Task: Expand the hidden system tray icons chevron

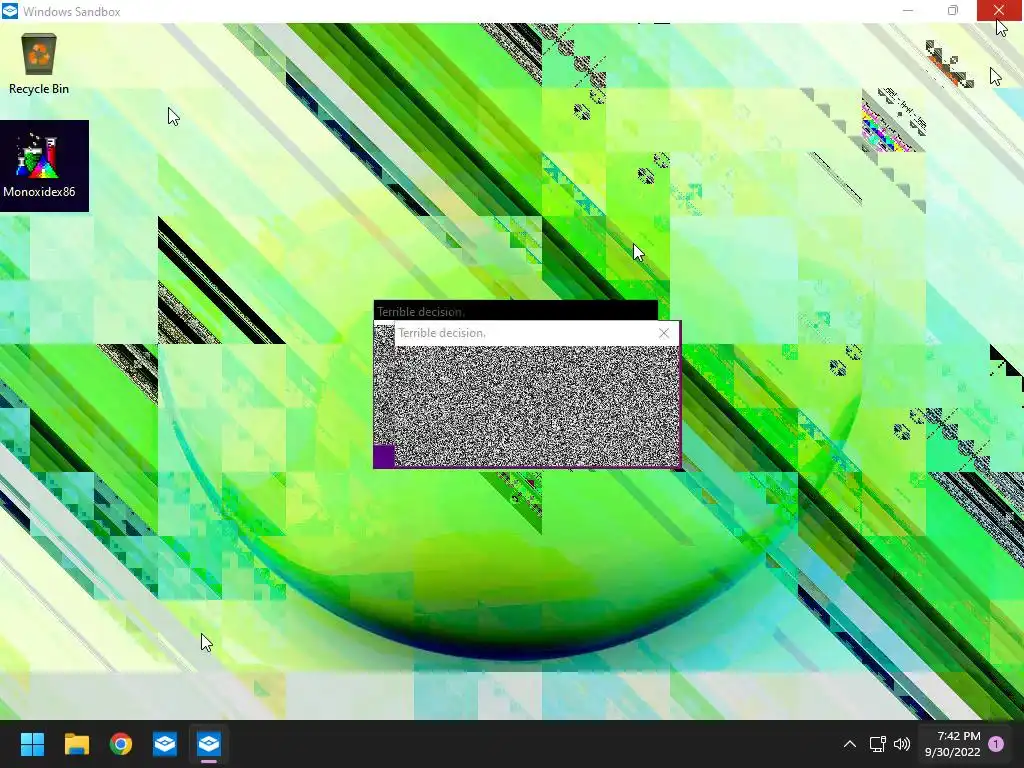Action: click(x=850, y=744)
